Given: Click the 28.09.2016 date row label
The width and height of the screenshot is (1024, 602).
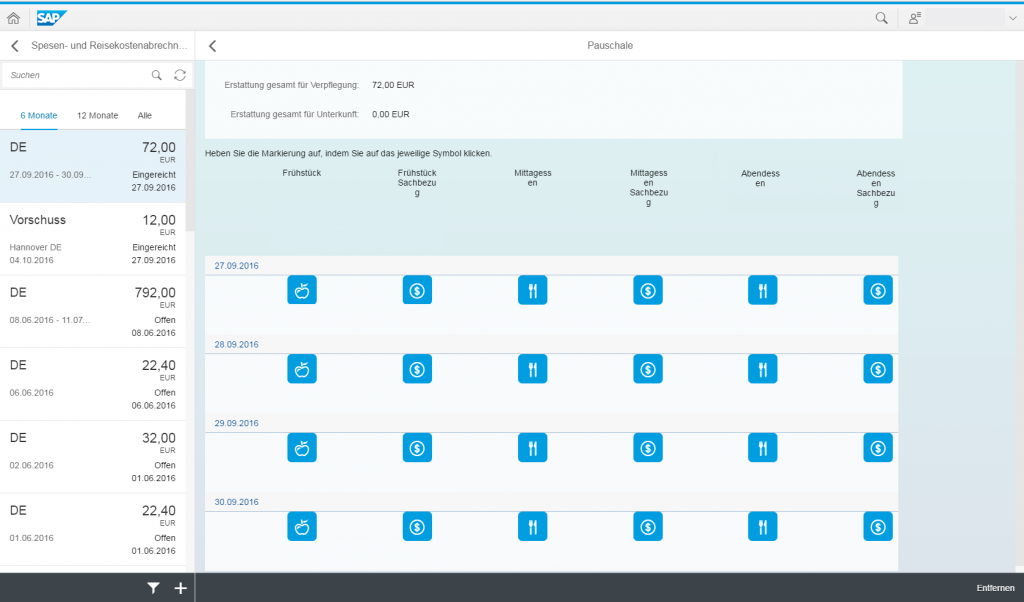Looking at the screenshot, I should click(236, 344).
